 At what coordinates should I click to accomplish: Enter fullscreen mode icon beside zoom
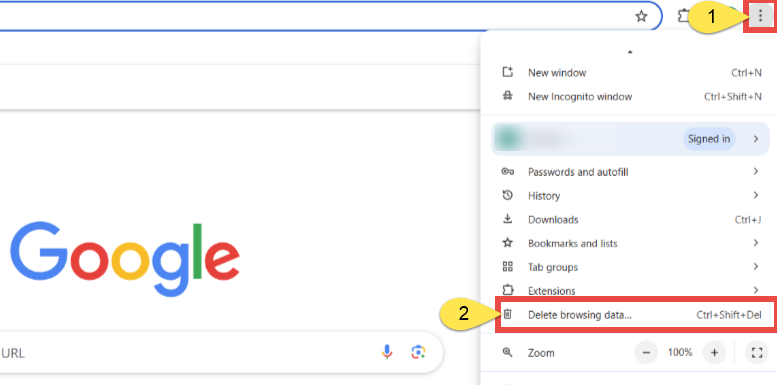pos(756,353)
